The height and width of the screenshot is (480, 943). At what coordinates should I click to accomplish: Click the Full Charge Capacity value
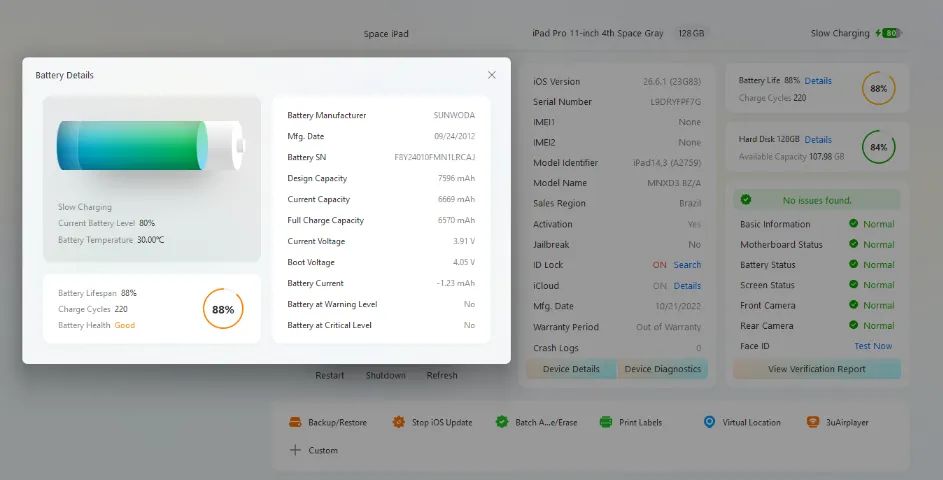click(x=456, y=220)
